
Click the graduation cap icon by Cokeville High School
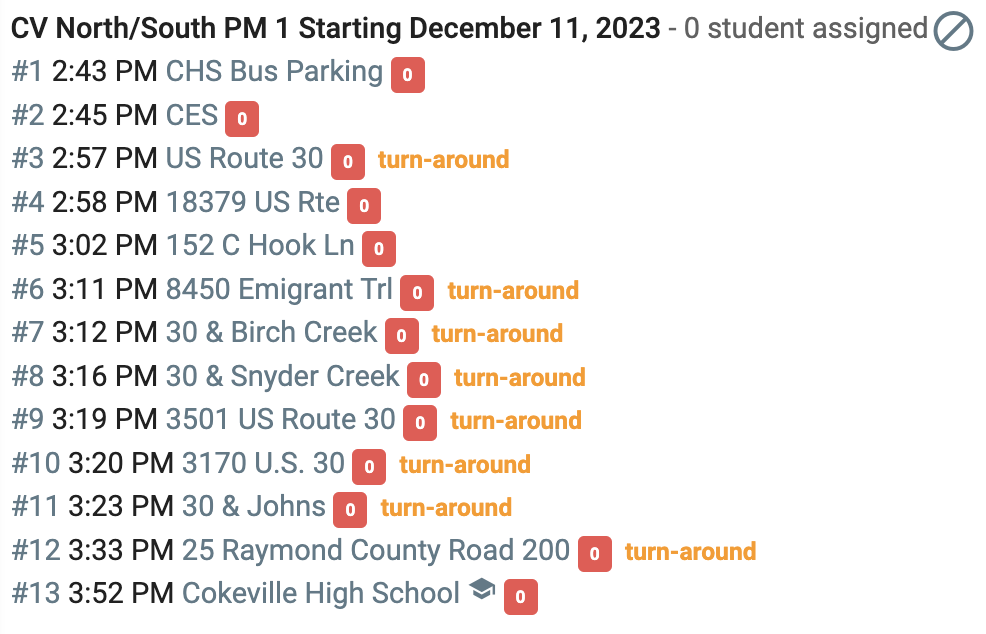pos(482,589)
